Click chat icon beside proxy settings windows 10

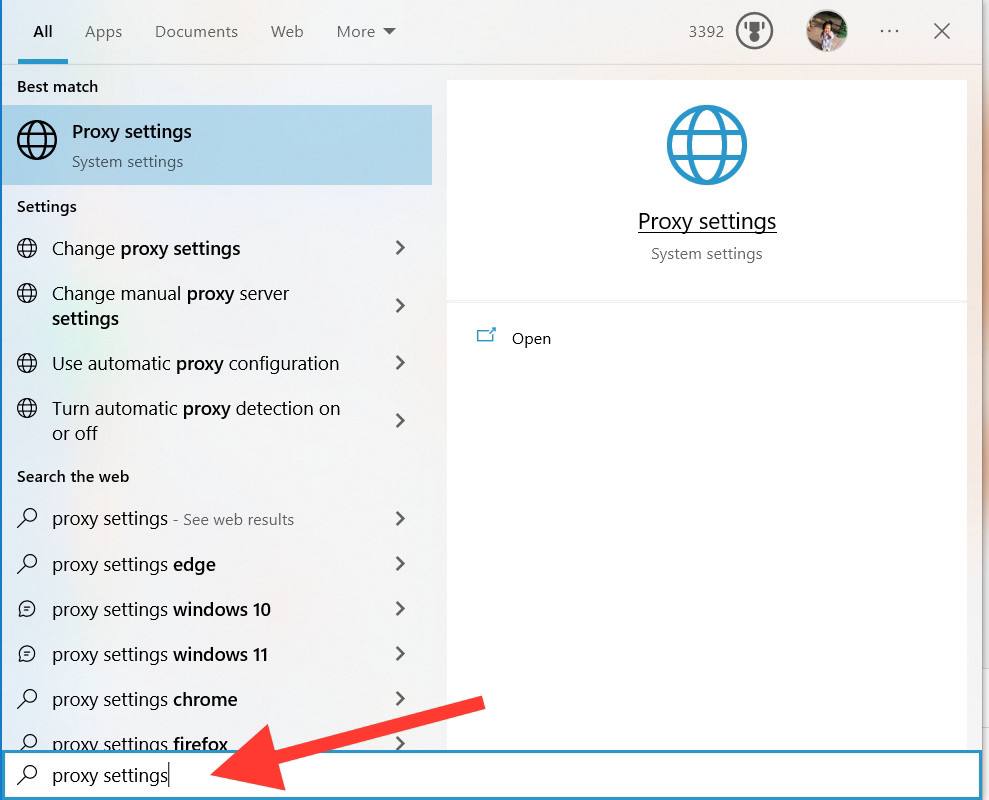point(28,609)
